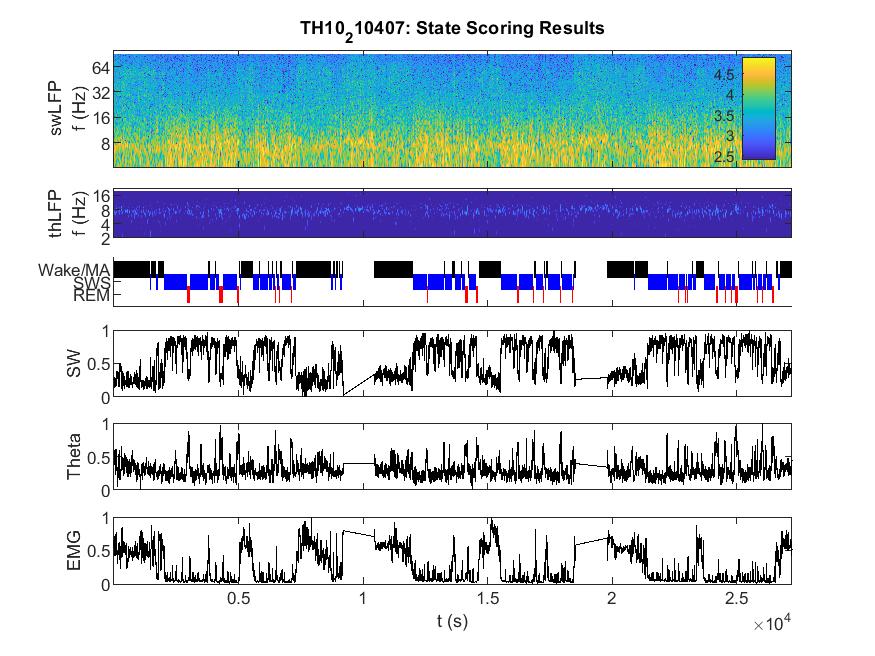Viewport: 875px width, 656px height.
Task: Click the colorbar value '4.5'
Action: pos(724,75)
